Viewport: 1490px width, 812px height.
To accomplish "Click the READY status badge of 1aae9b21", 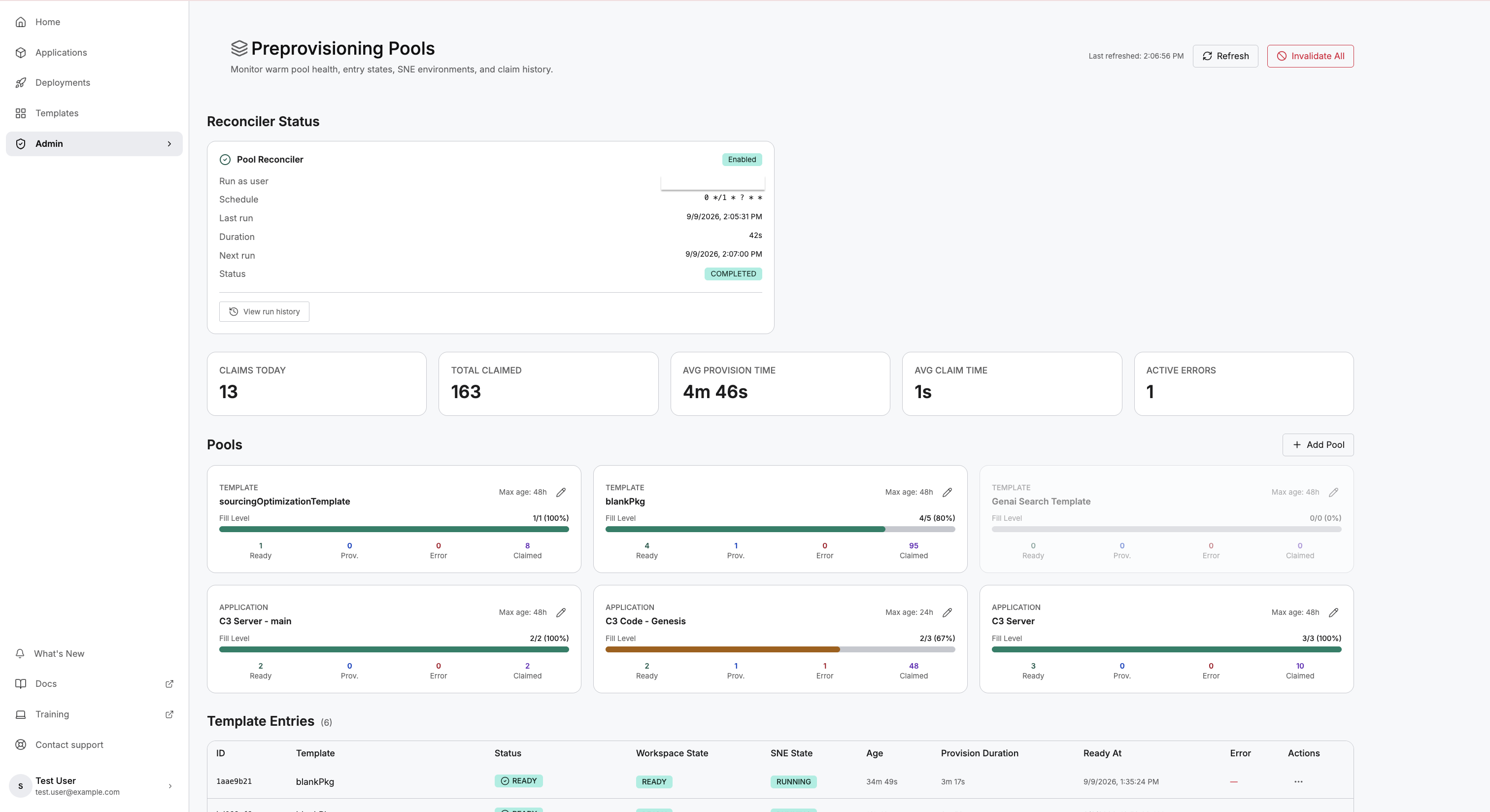I will (518, 781).
